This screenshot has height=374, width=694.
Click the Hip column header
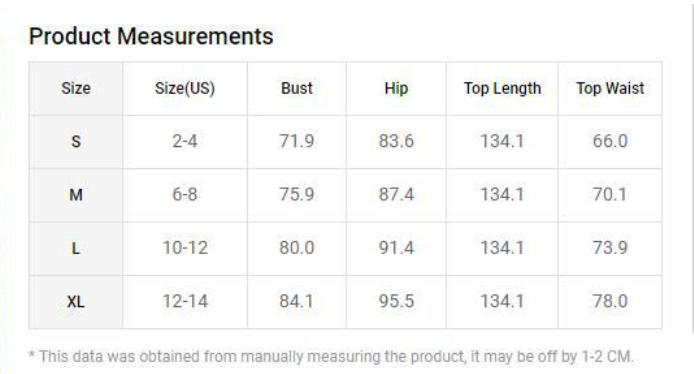[396, 89]
